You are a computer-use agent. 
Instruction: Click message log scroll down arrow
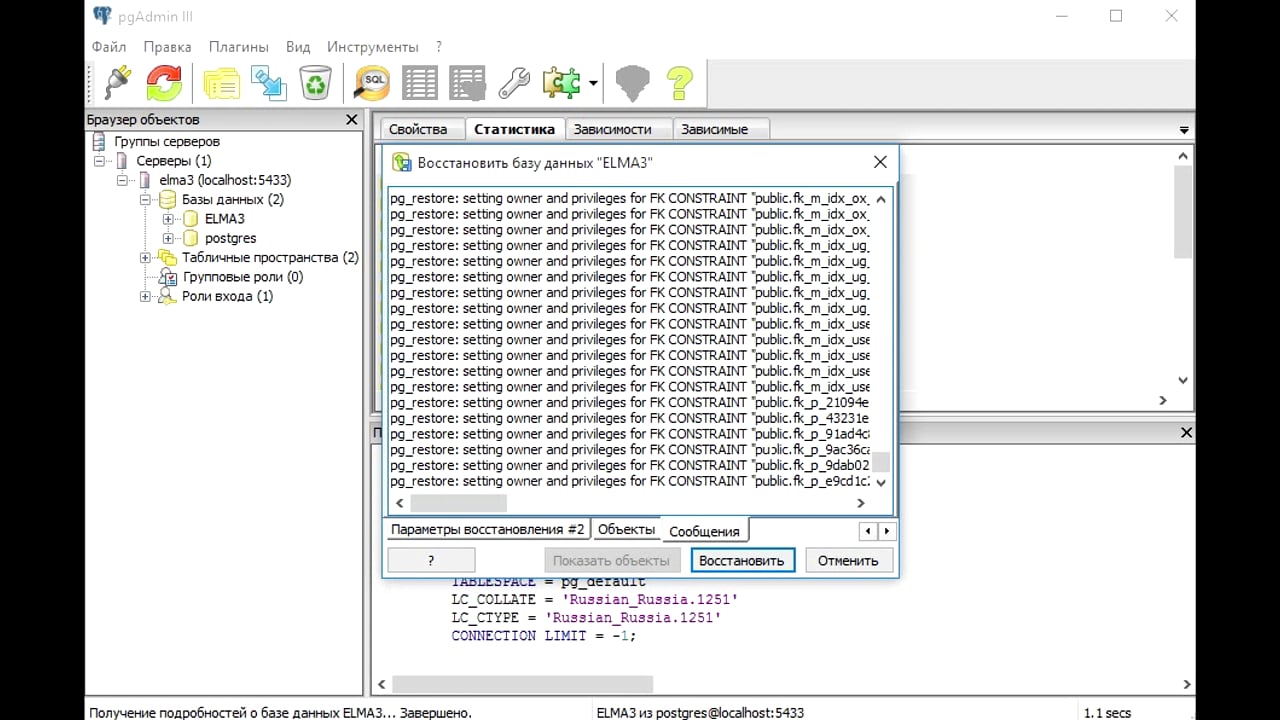[x=881, y=483]
